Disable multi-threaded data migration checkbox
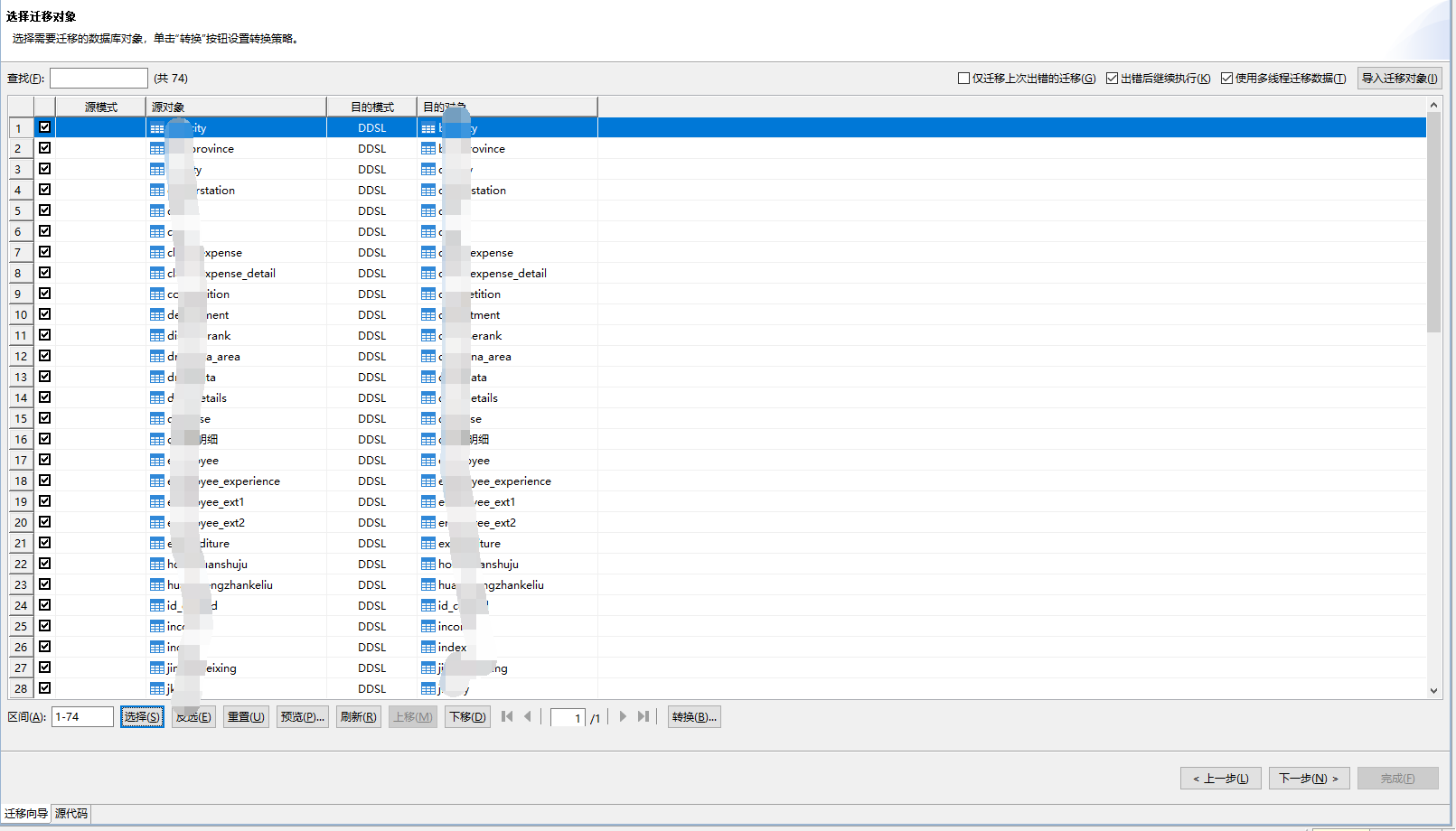Image resolution: width=1456 pixels, height=831 pixels. [1226, 79]
